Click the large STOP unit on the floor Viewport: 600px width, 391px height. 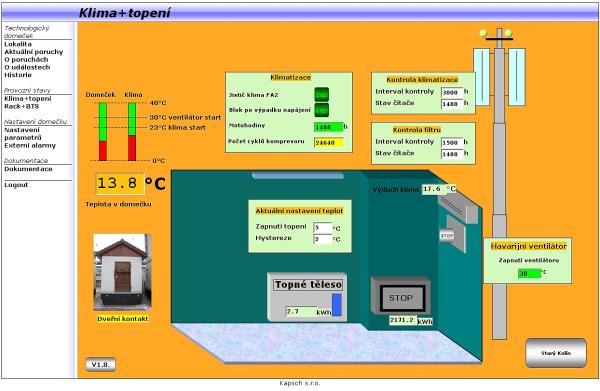[x=401, y=297]
